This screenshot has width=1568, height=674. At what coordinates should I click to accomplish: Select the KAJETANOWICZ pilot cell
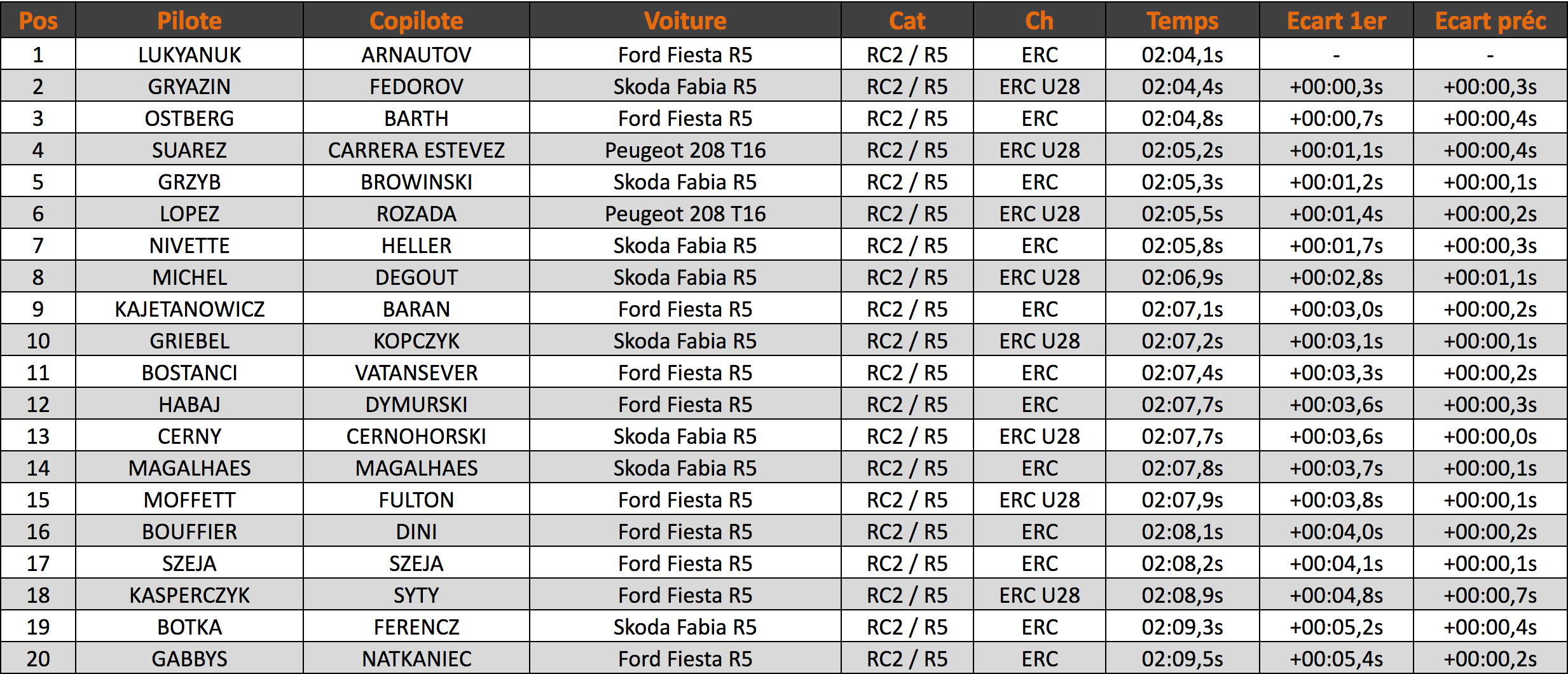(189, 309)
